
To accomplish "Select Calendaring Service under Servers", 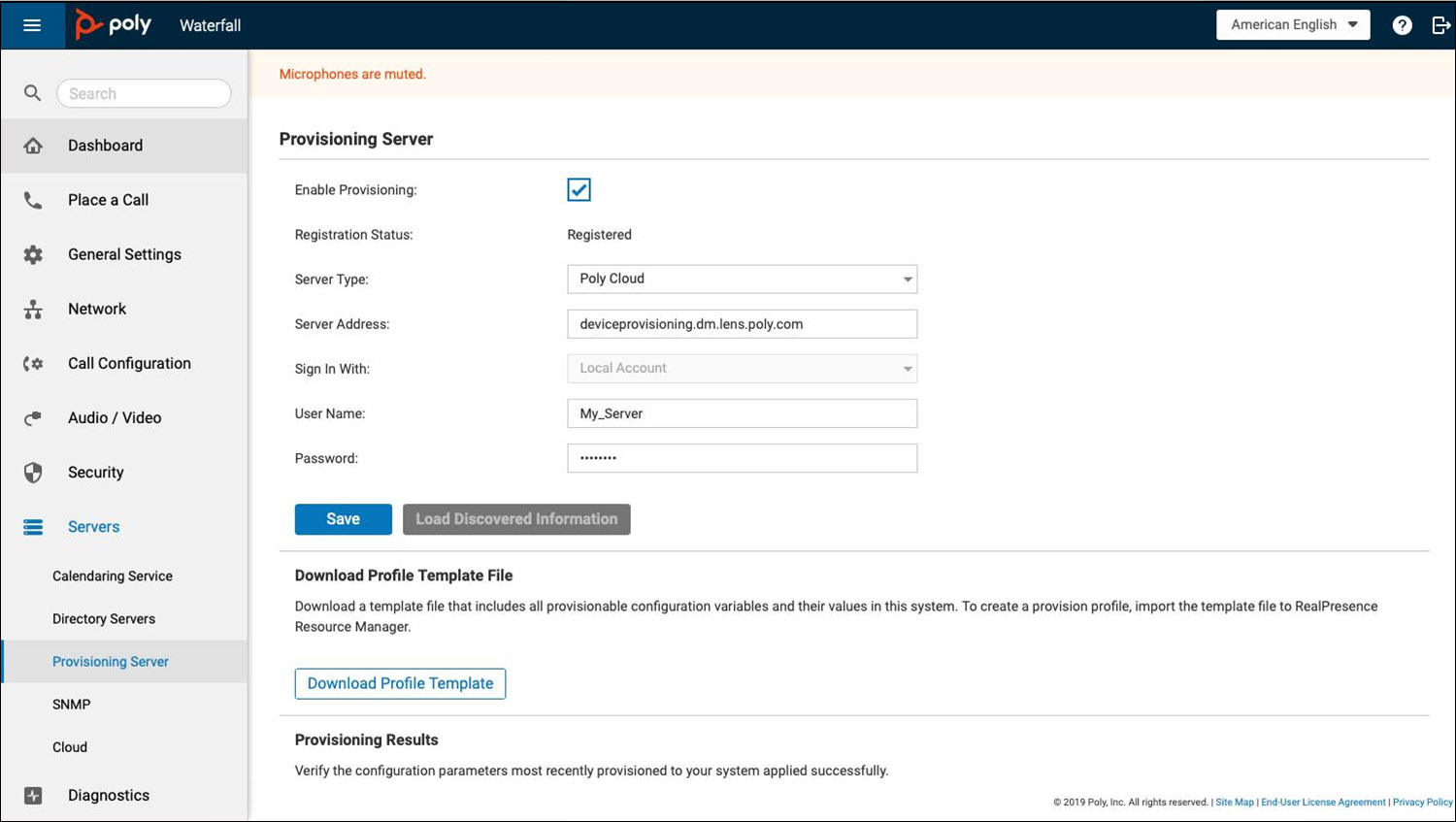I will (x=112, y=575).
